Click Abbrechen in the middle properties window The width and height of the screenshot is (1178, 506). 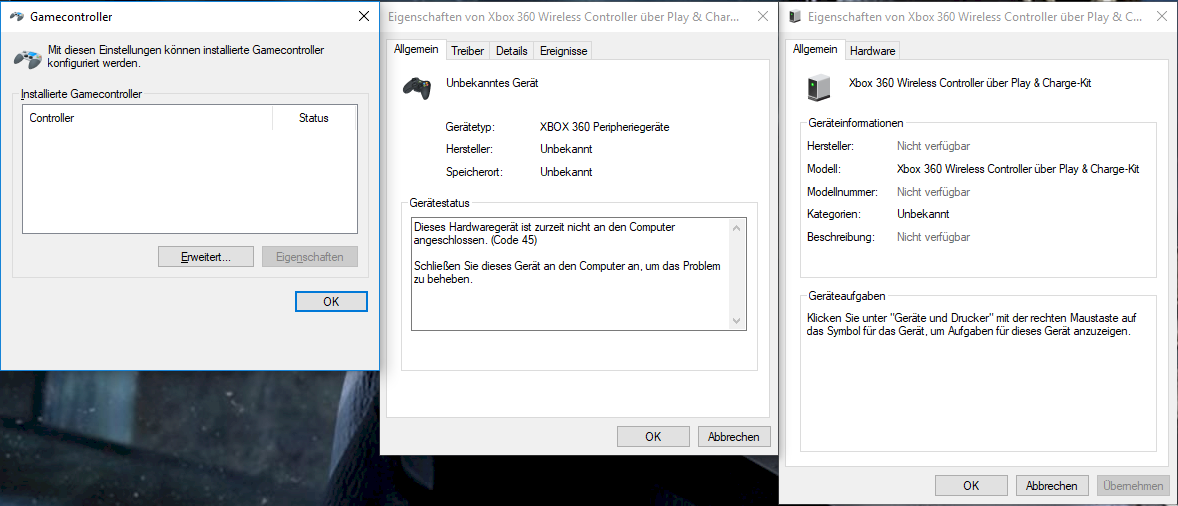[734, 436]
